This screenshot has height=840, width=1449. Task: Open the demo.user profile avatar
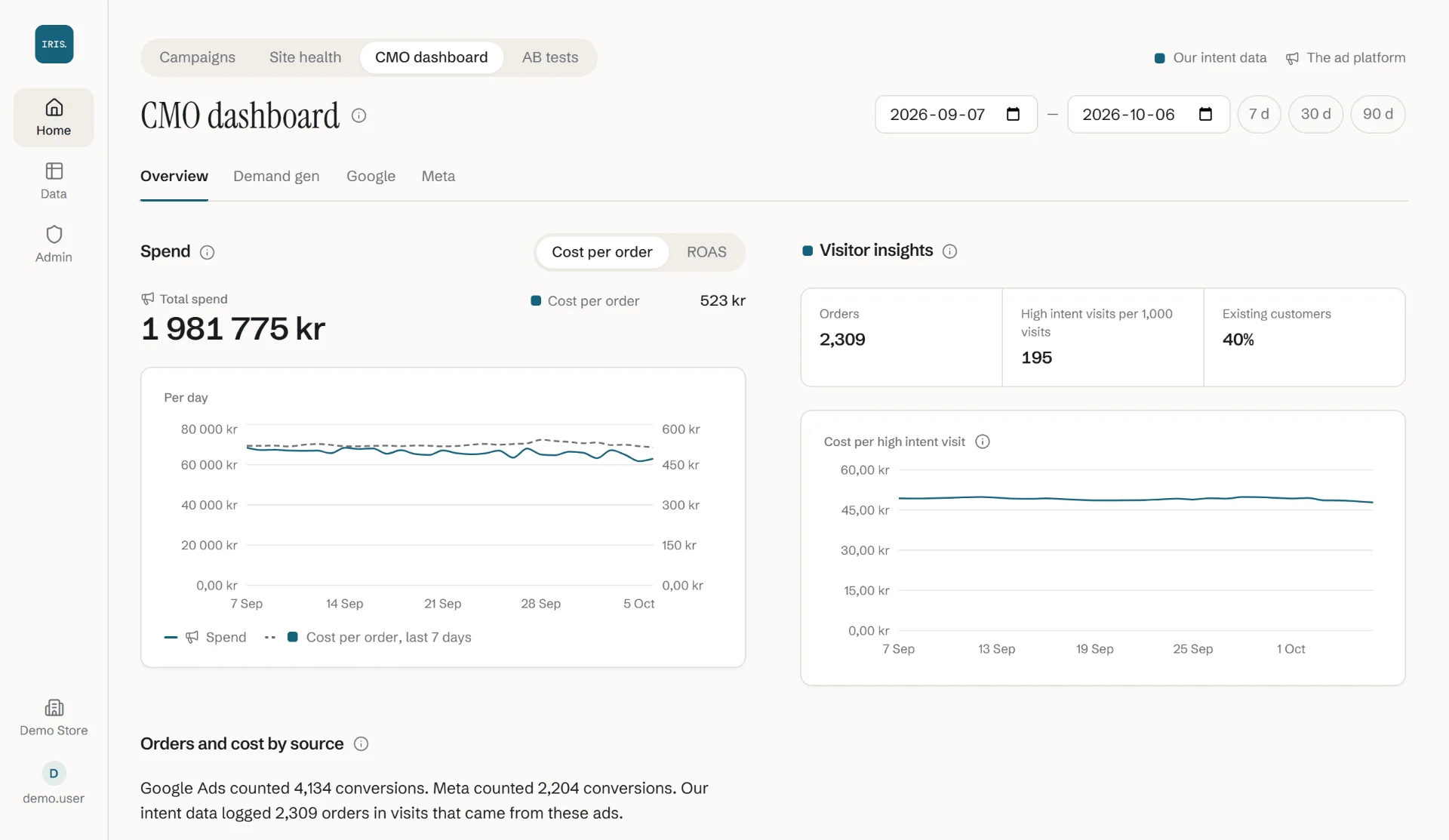(x=54, y=773)
